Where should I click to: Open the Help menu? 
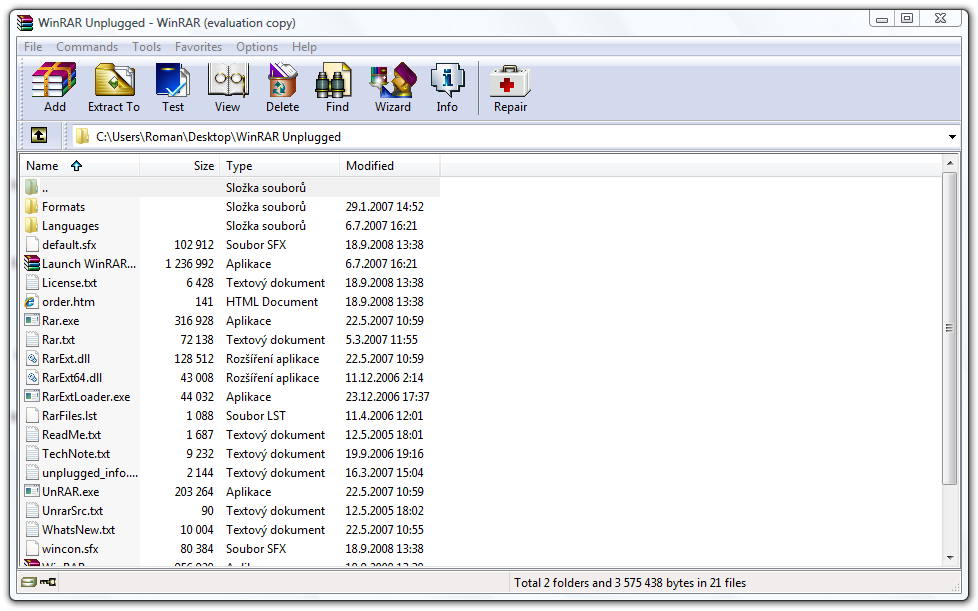304,47
